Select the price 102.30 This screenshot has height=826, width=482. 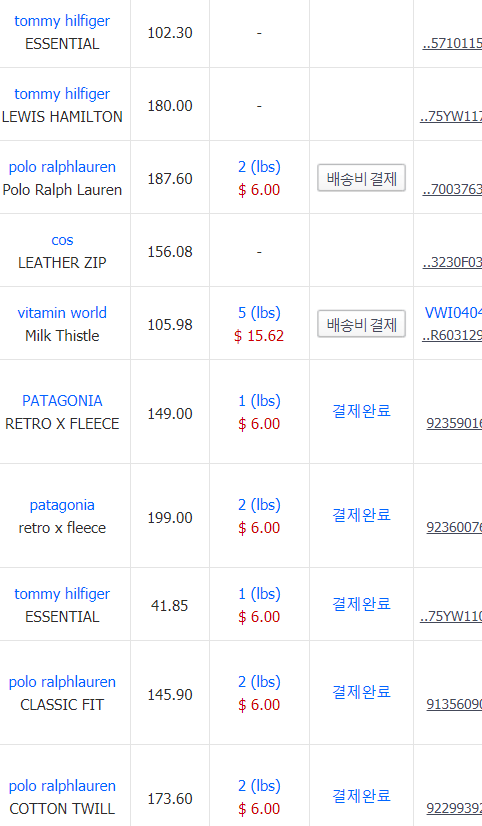pos(170,33)
